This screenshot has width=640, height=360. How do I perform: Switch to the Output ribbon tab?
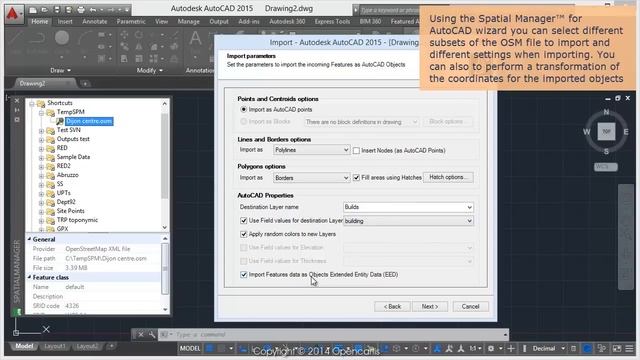coord(219,21)
